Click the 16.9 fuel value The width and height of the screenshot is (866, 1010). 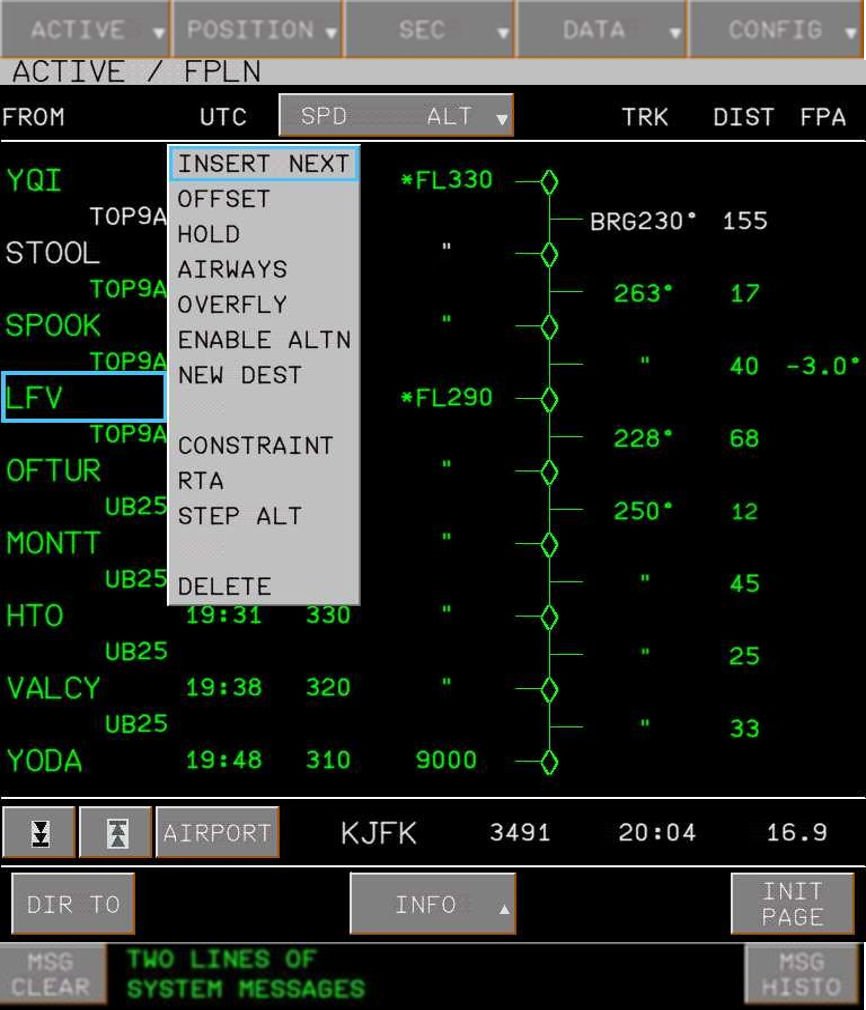(796, 833)
